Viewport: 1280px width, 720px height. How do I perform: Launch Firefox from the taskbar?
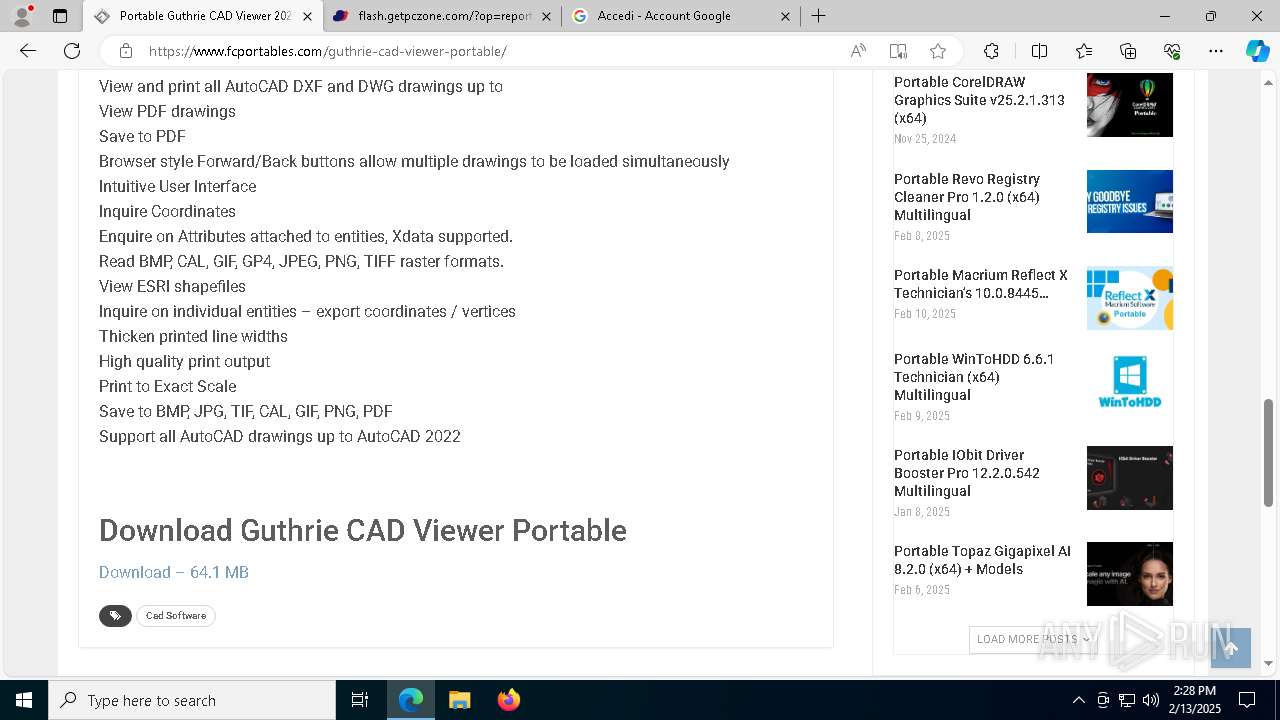click(509, 700)
